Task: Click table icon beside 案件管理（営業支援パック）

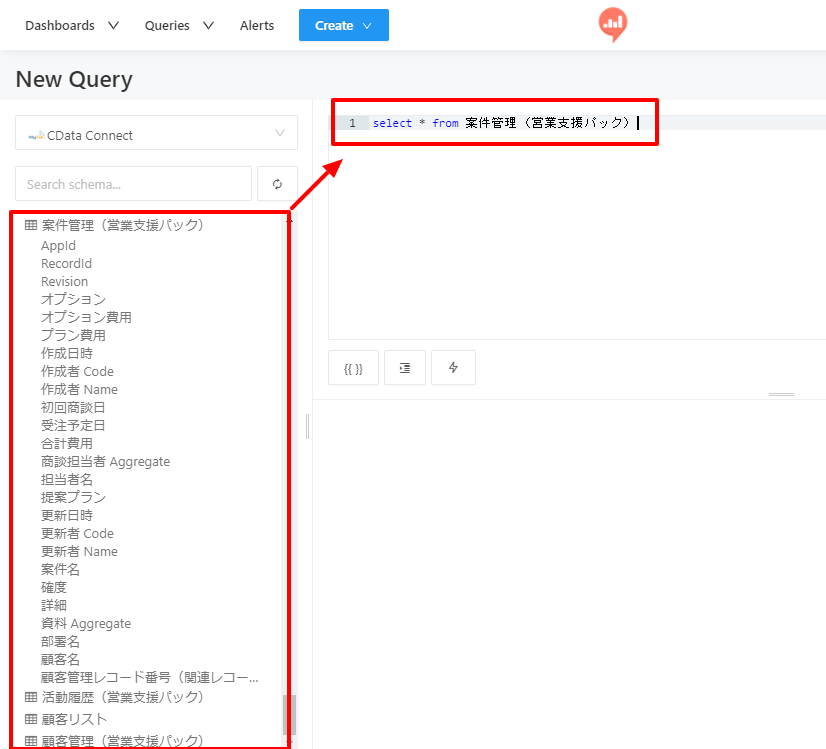Action: click(x=31, y=225)
